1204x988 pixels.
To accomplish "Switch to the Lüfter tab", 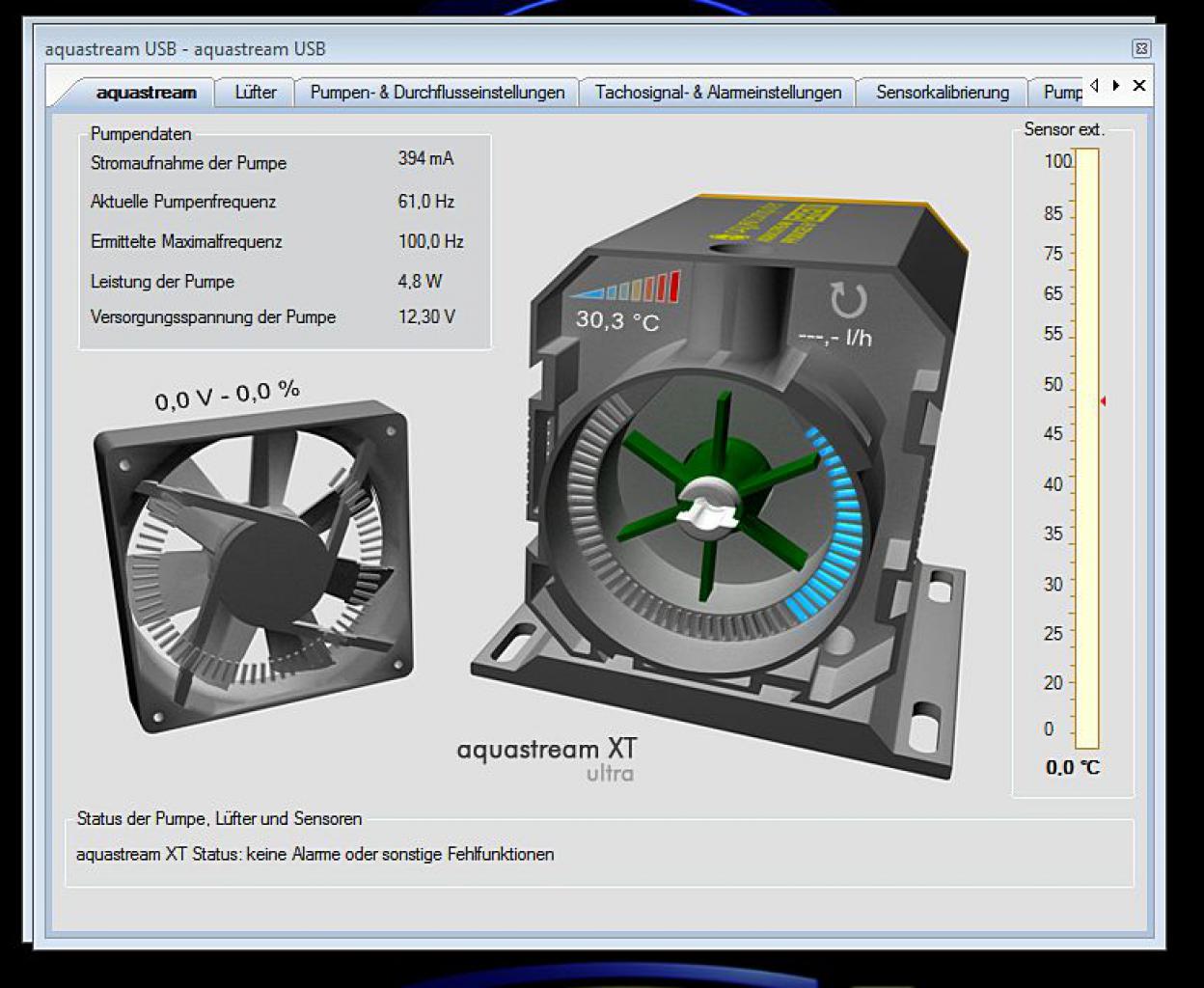I will [256, 93].
